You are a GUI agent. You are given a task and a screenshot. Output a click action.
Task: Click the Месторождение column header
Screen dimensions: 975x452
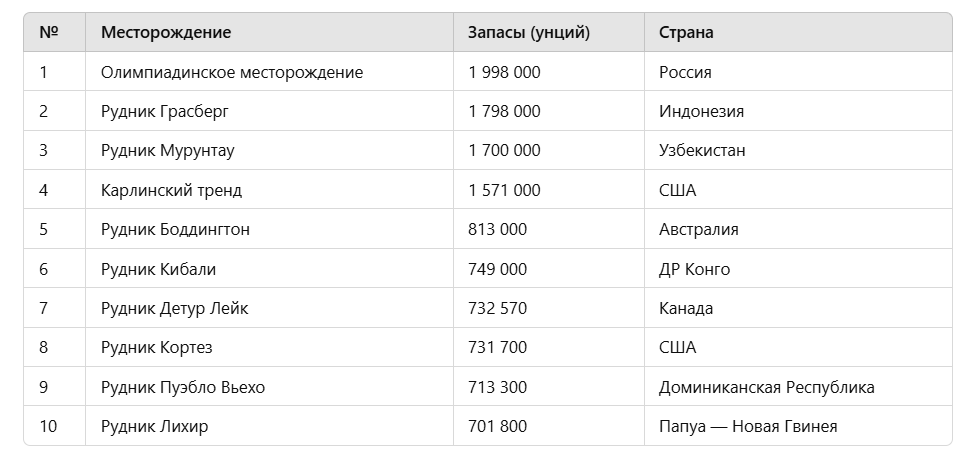(166, 32)
